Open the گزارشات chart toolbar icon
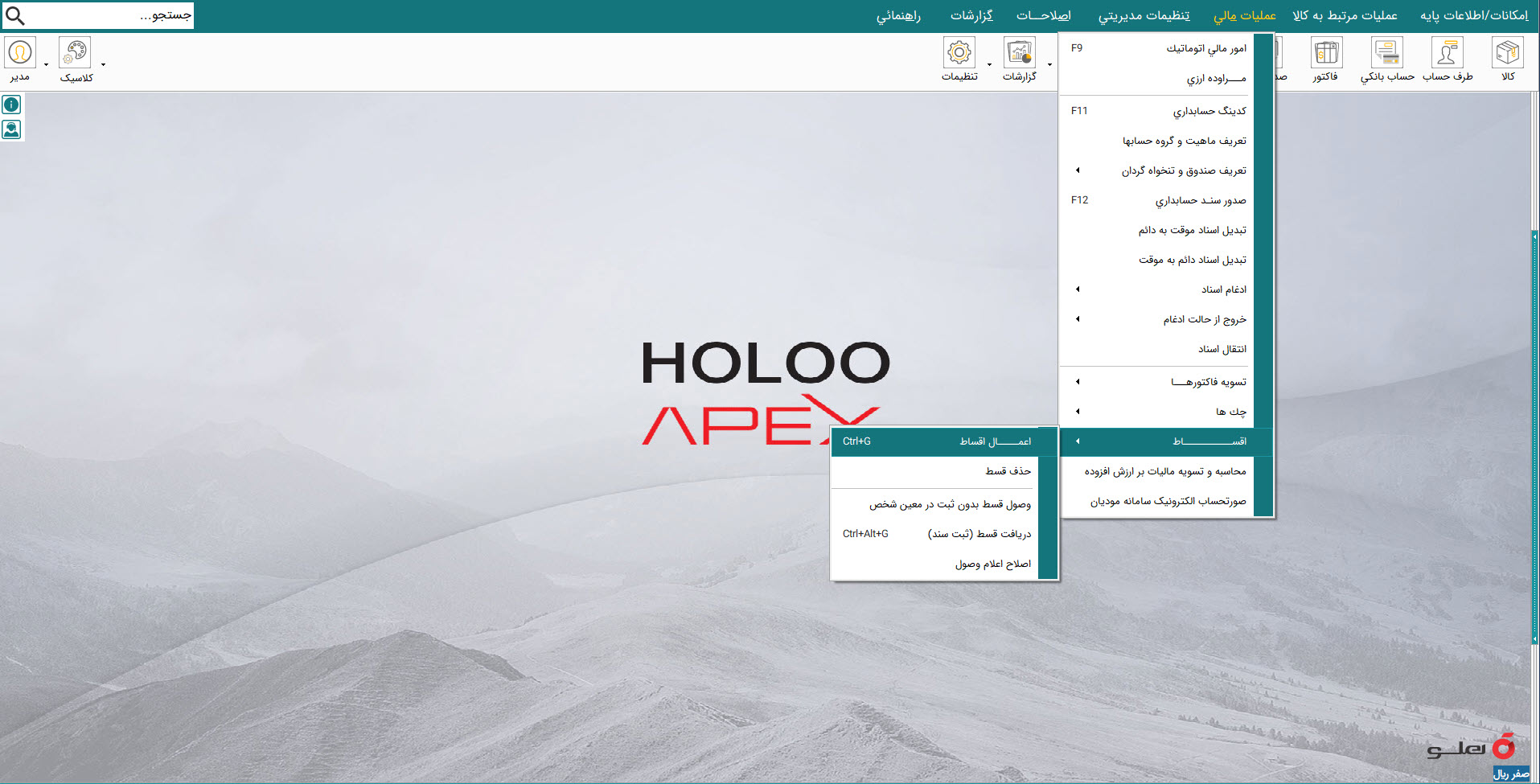The height and width of the screenshot is (784, 1540). pyautogui.click(x=1019, y=53)
